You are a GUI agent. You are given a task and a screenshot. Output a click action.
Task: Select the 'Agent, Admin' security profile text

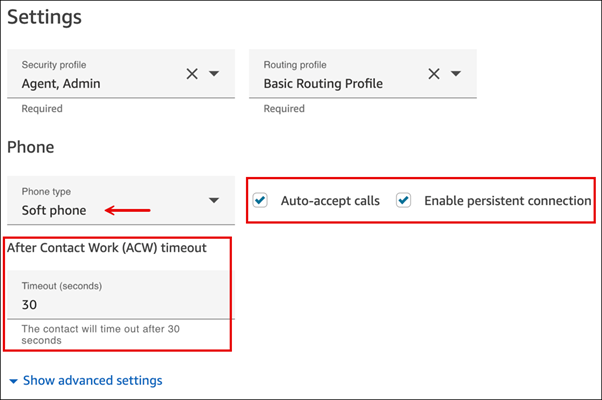tap(61, 84)
